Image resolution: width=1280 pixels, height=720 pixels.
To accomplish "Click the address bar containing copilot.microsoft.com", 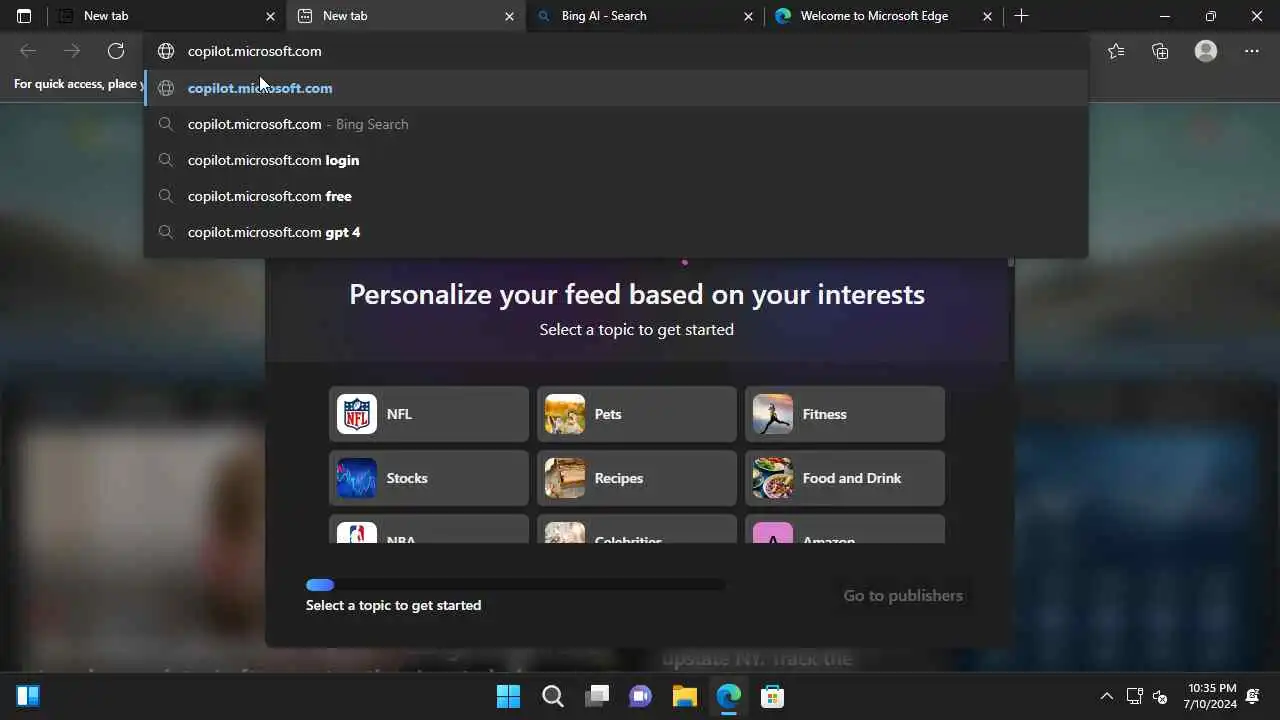I will tap(616, 51).
